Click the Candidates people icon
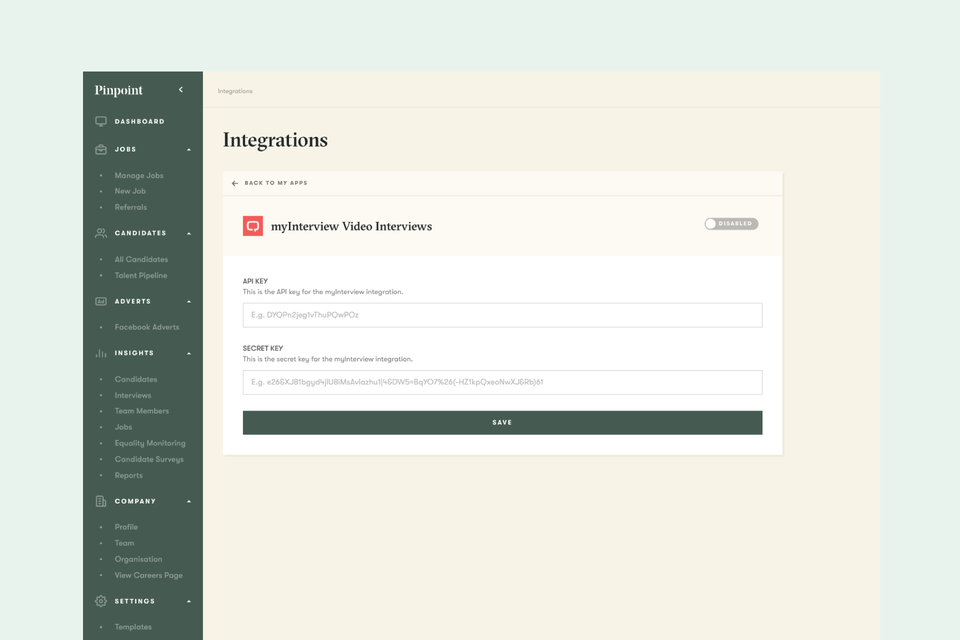The image size is (960, 640). tap(101, 233)
